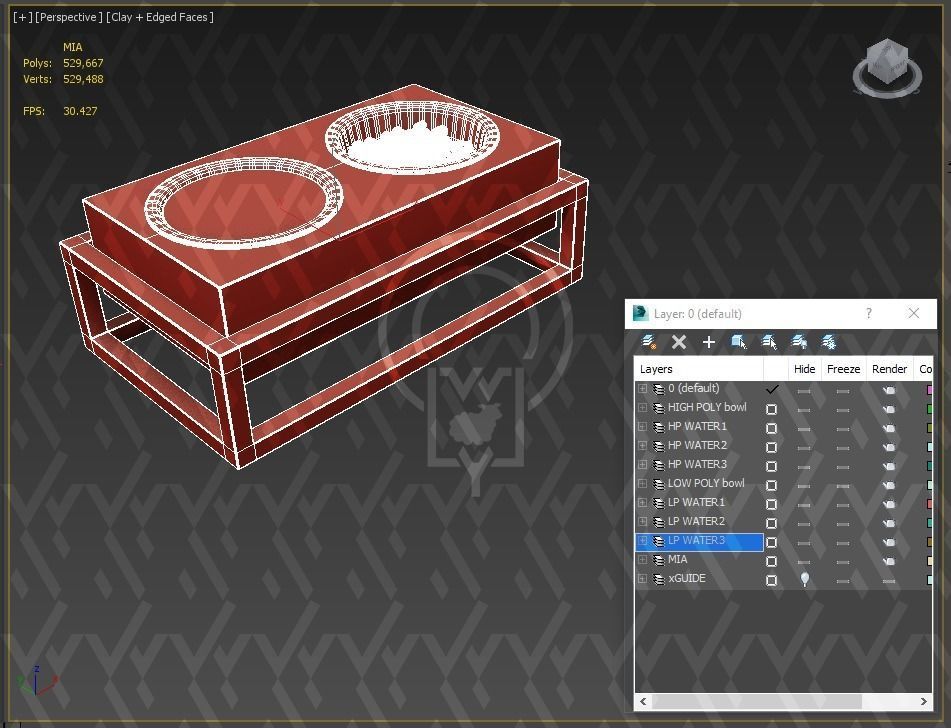Select the LP WATER2 layer row
The width and height of the screenshot is (951, 728).
[784, 522]
